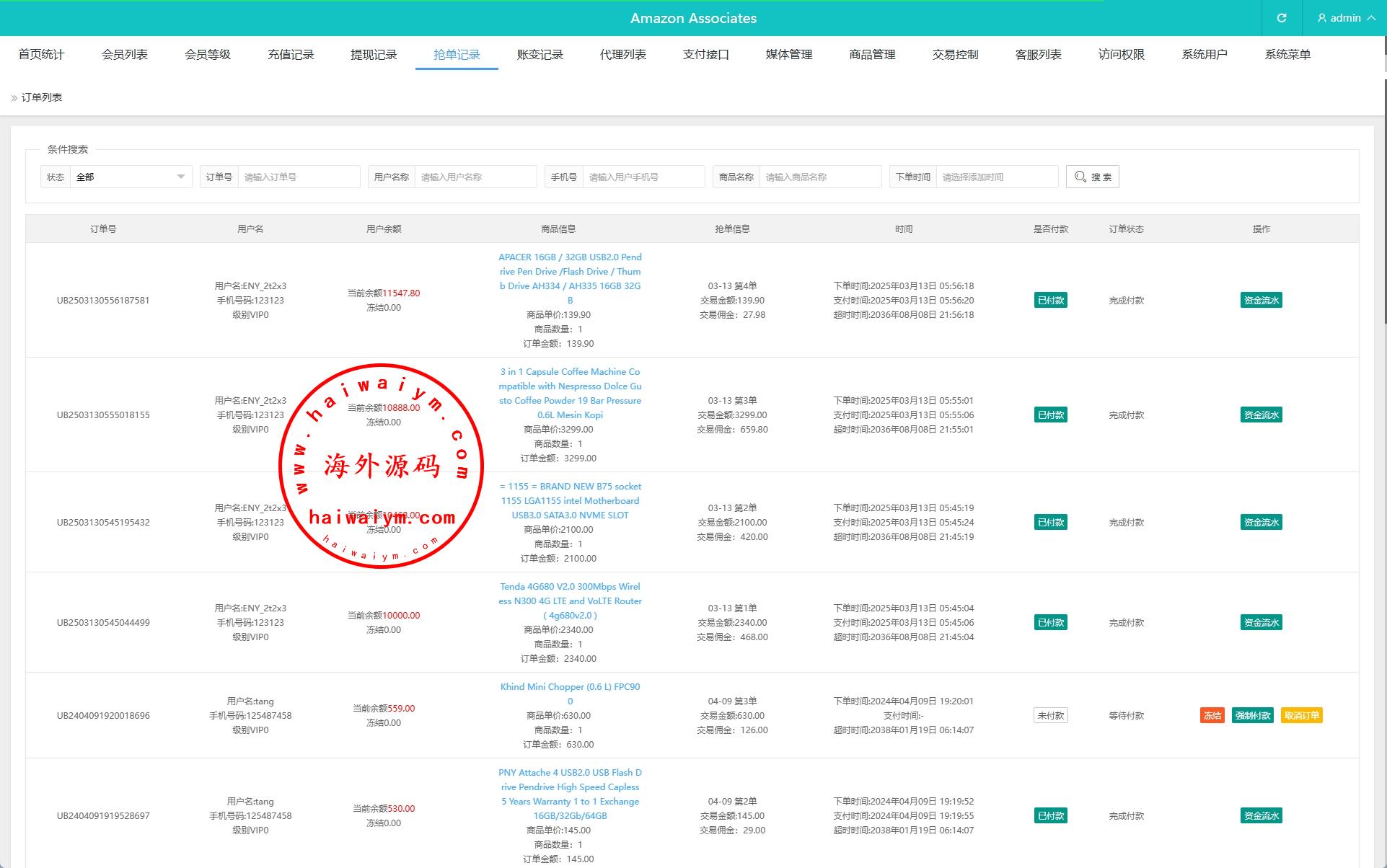Open the 状态 dropdown showing 全部
This screenshot has height=868, width=1387.
click(131, 177)
